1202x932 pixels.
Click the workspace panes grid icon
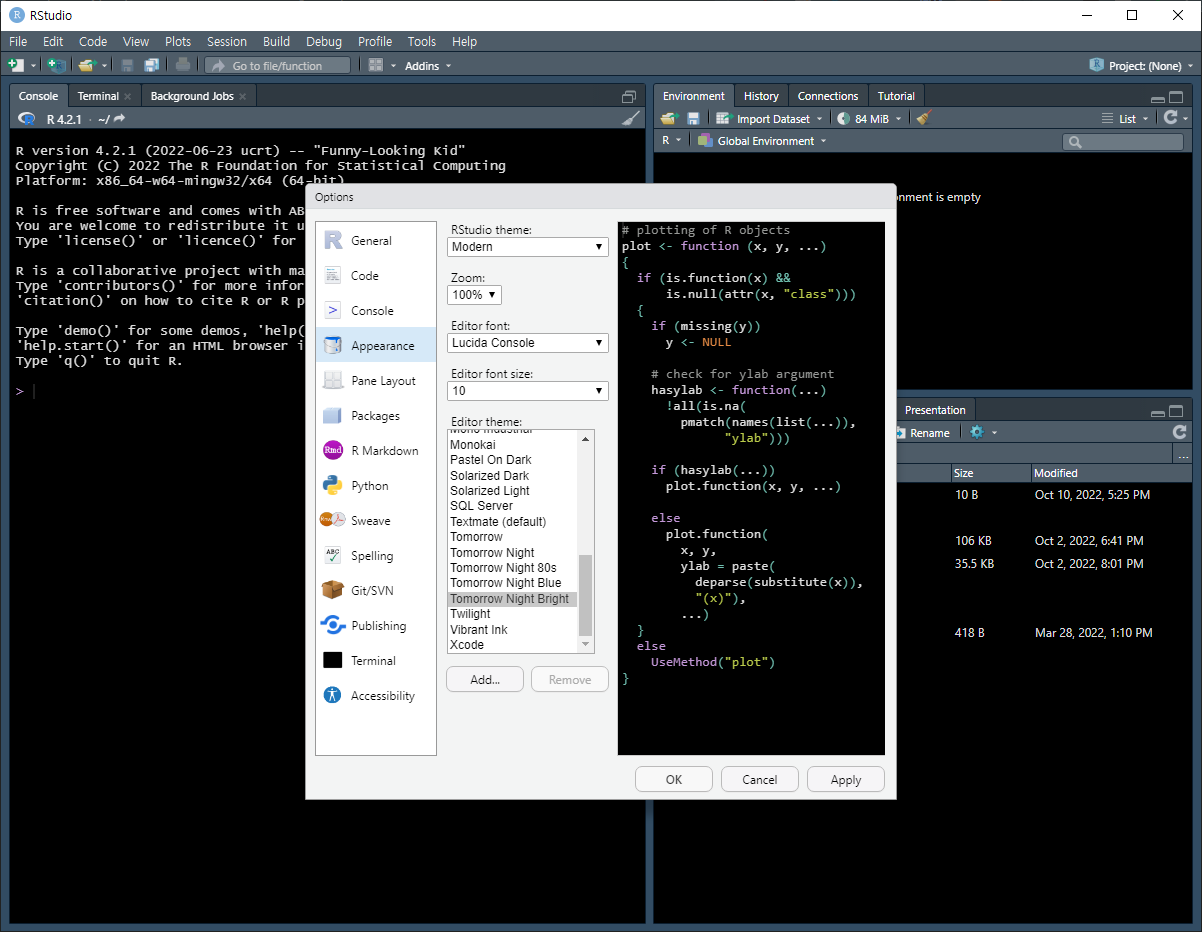coord(376,65)
